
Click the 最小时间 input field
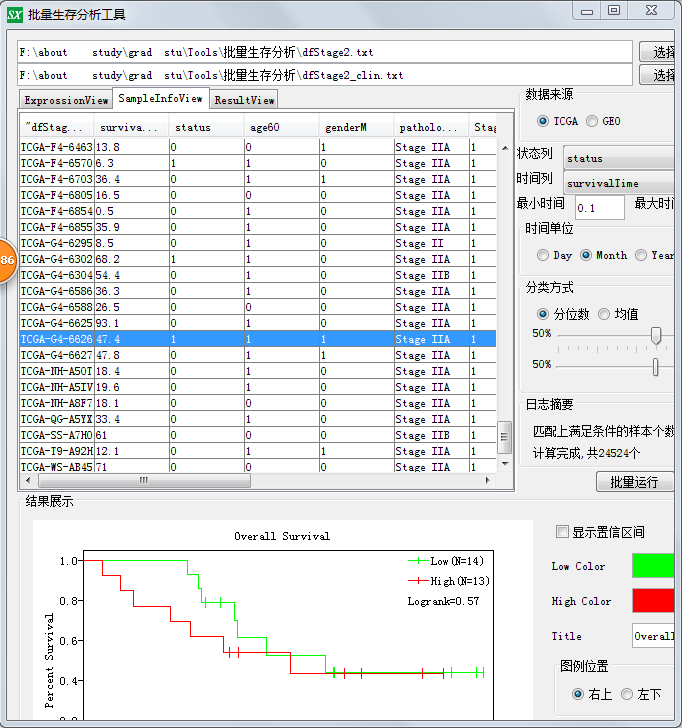pos(600,208)
